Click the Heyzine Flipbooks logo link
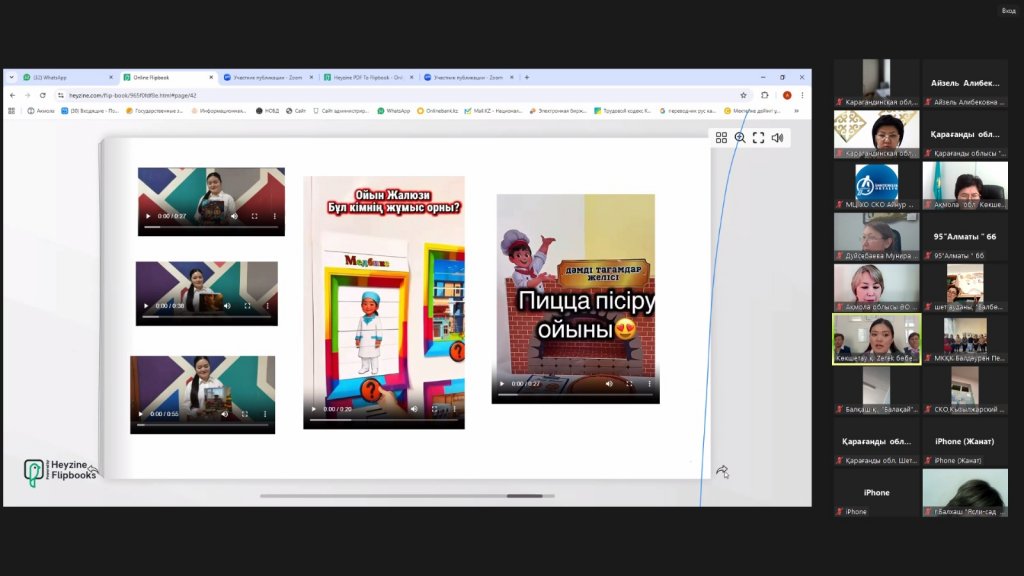 point(60,472)
